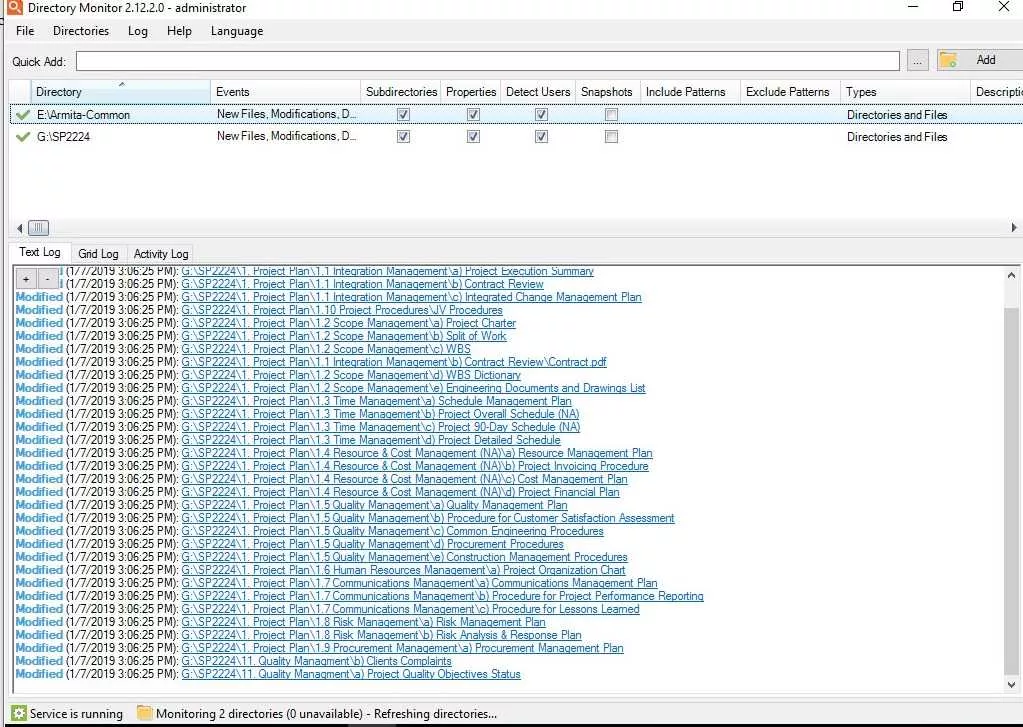Click the log vertical scrollbar thumb

point(1011,493)
